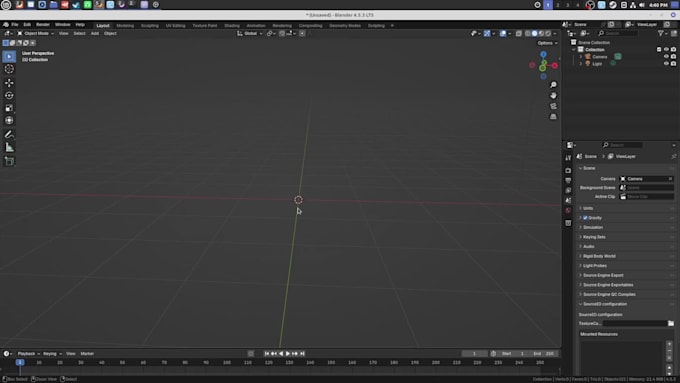Click the viewport zoom magnifier icon
This screenshot has width=680, height=383.
pos(553,85)
